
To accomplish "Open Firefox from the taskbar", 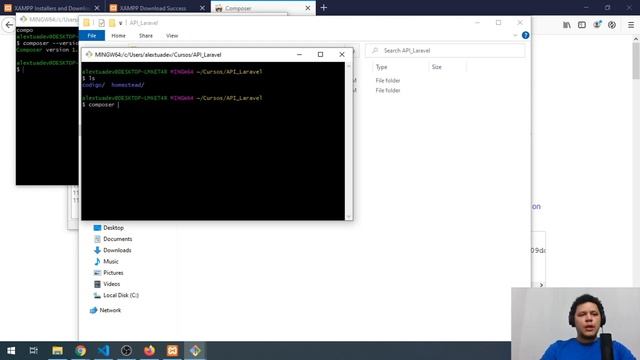I will pyautogui.click(x=149, y=351).
